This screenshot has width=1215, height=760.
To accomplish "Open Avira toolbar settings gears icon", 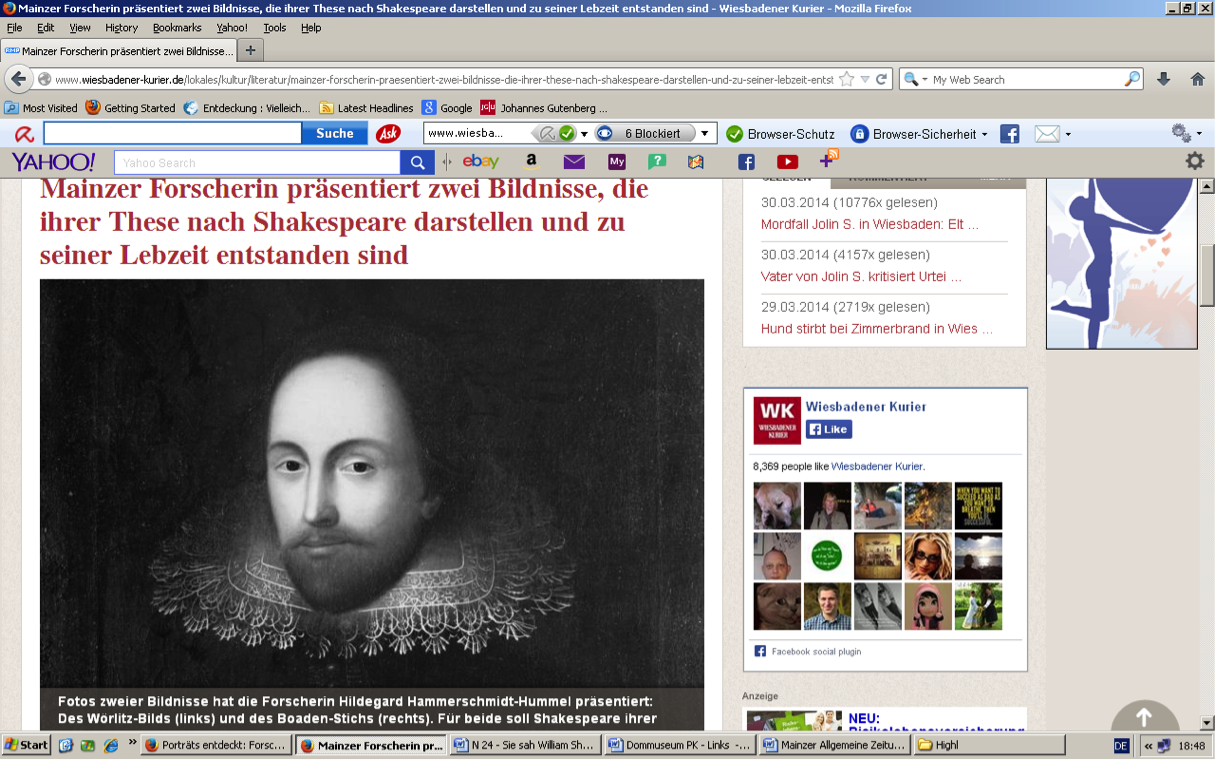I will pos(1180,133).
